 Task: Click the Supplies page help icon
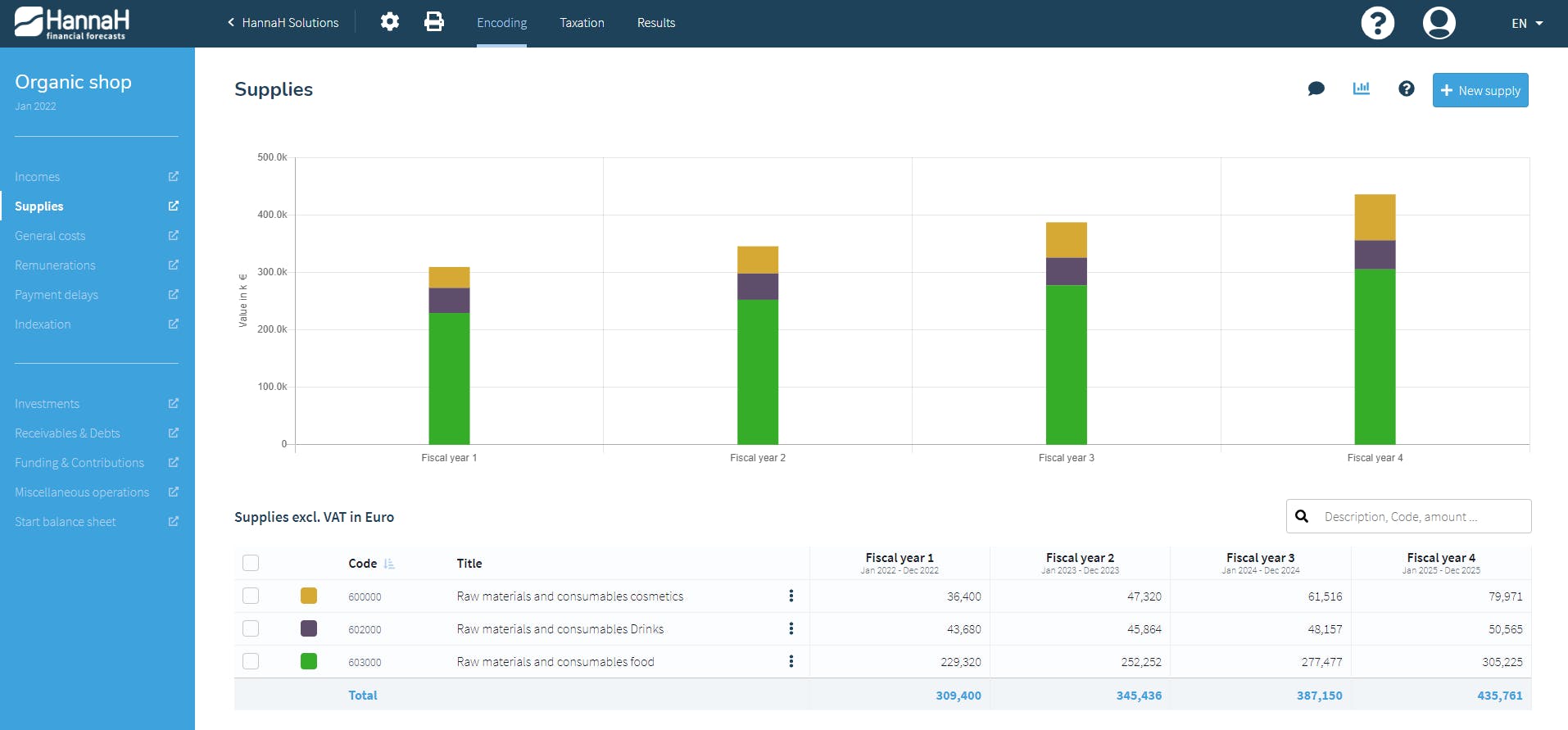point(1406,89)
